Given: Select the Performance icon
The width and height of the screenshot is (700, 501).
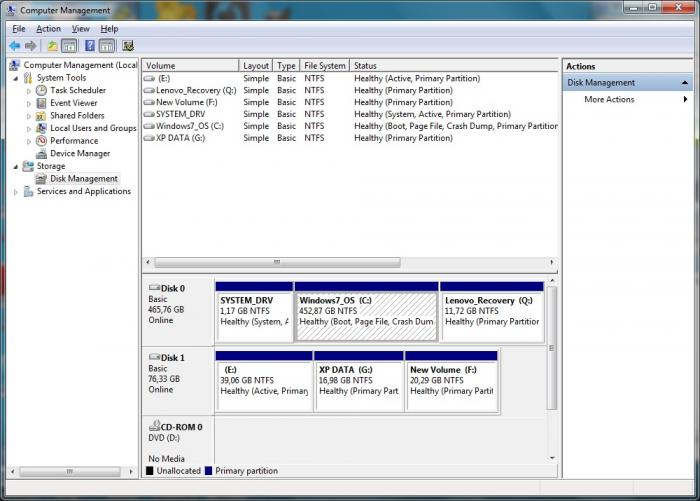Looking at the screenshot, I should click(x=41, y=141).
